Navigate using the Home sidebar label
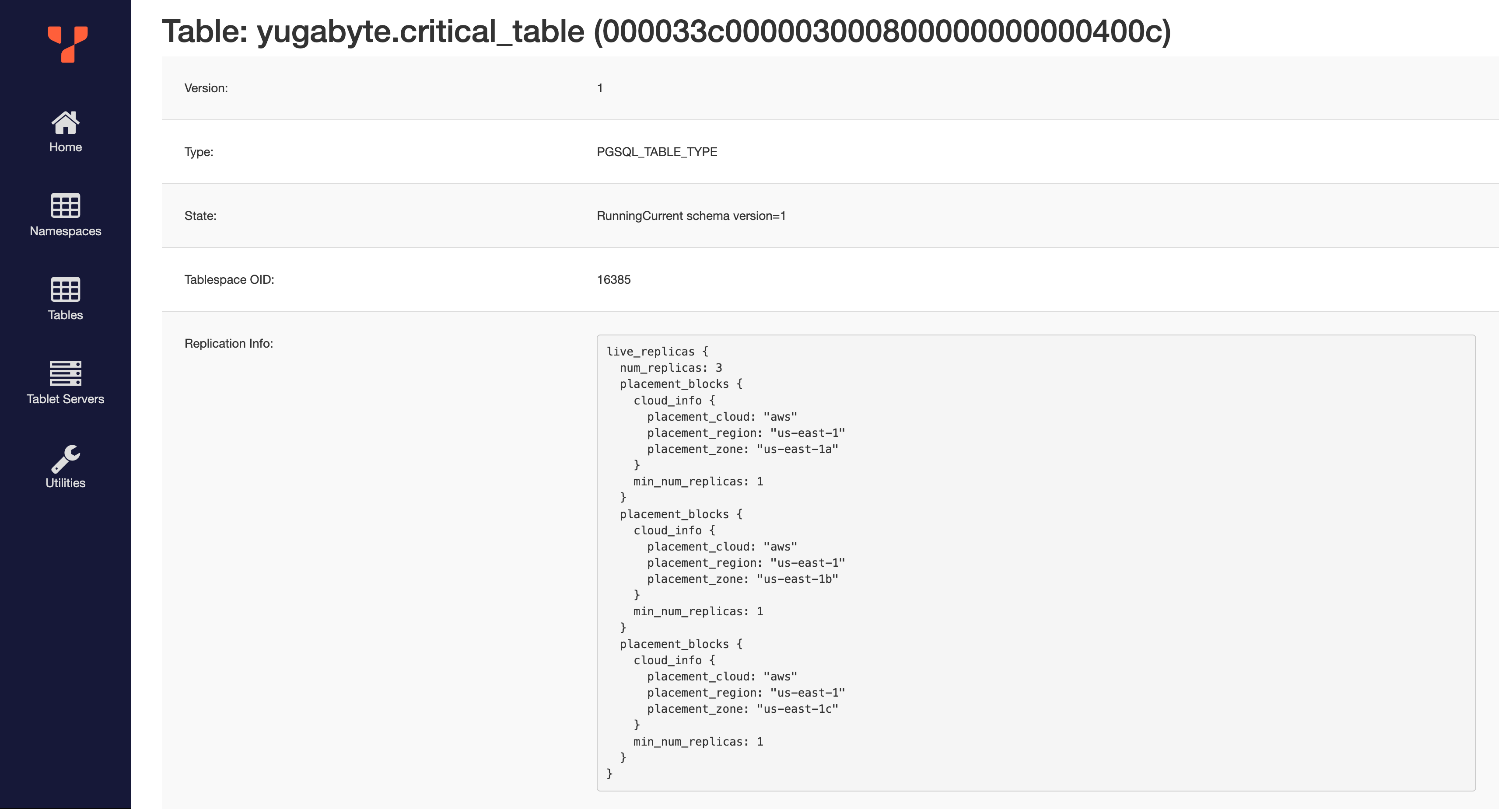 point(65,146)
